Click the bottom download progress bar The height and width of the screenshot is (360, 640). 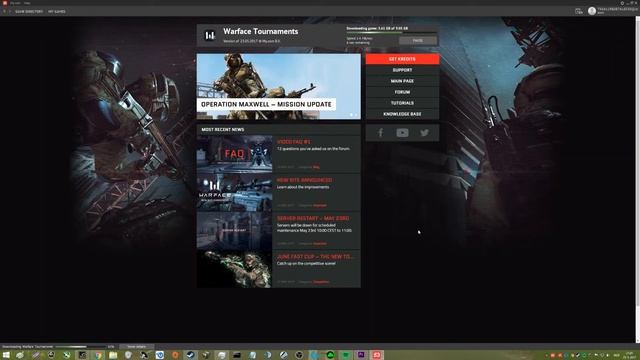pyautogui.click(x=80, y=347)
